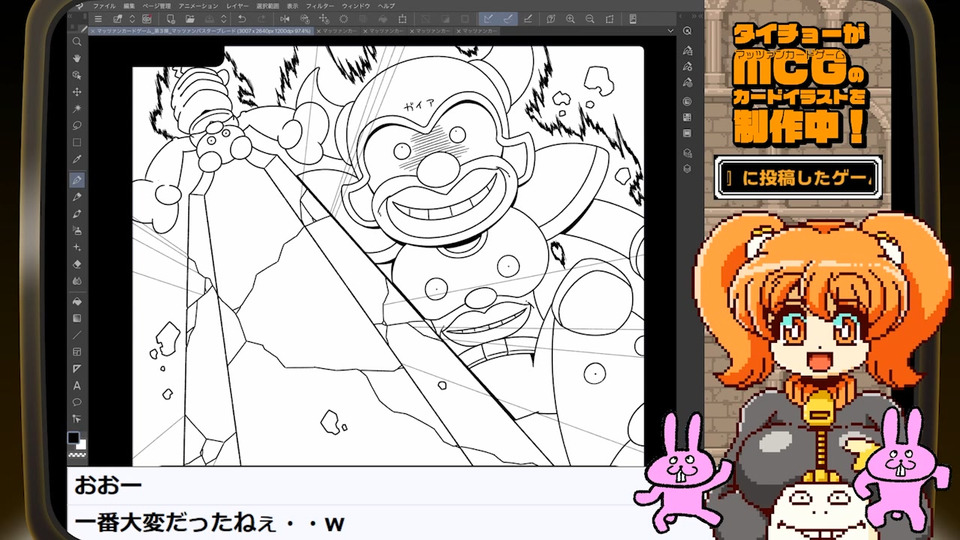Open the Sub Tool palette icon on right dock

click(687, 50)
